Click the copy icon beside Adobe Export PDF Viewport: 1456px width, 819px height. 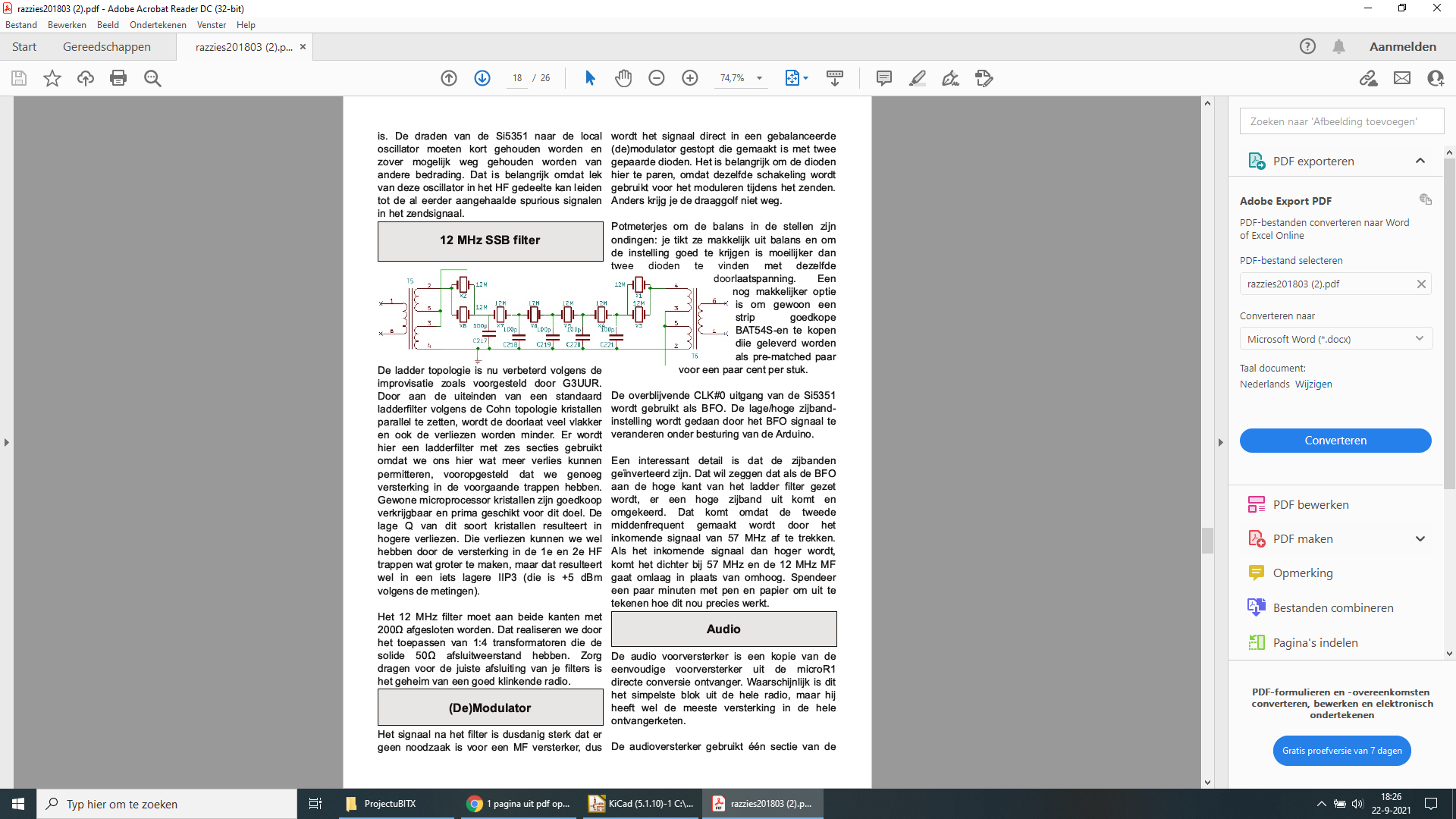point(1426,199)
